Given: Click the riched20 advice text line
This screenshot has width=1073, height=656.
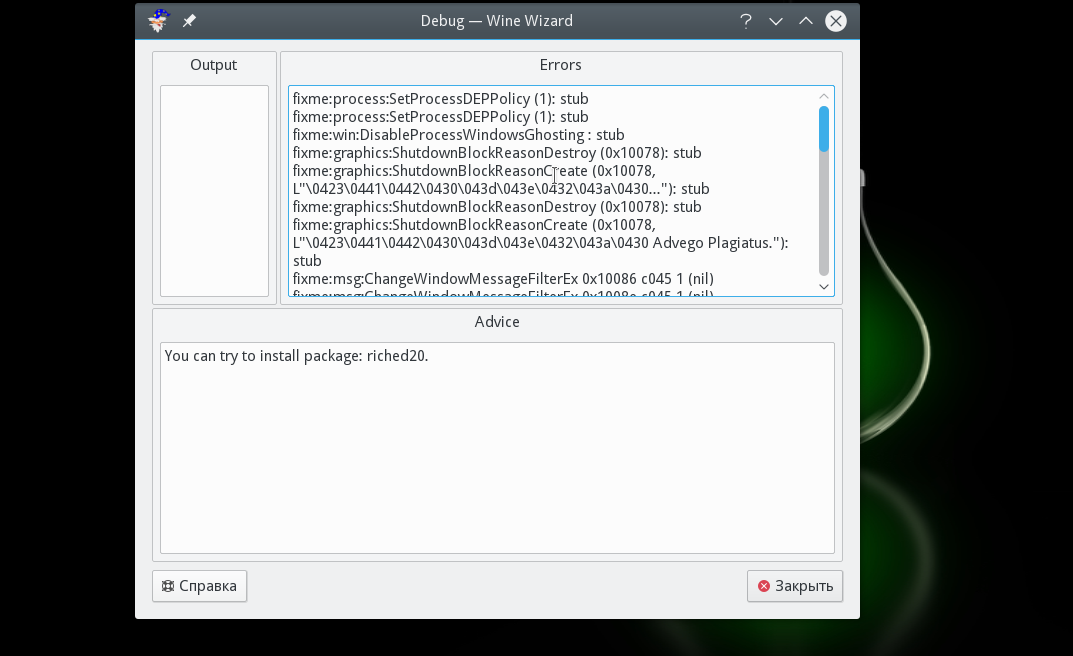Looking at the screenshot, I should pyautogui.click(x=296, y=356).
